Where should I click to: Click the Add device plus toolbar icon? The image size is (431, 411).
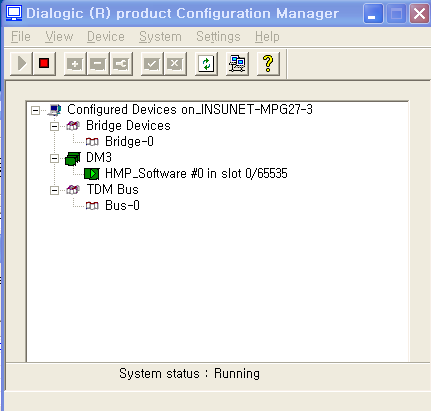(x=75, y=63)
